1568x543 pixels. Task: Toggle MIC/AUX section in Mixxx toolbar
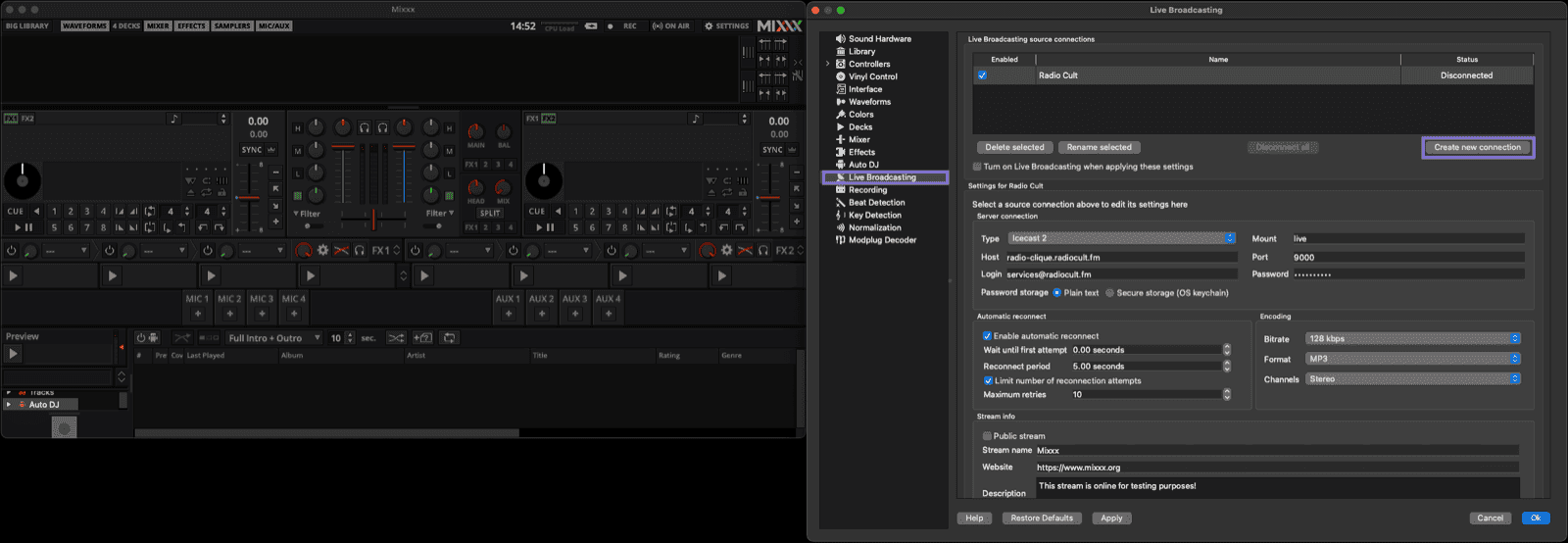[274, 26]
